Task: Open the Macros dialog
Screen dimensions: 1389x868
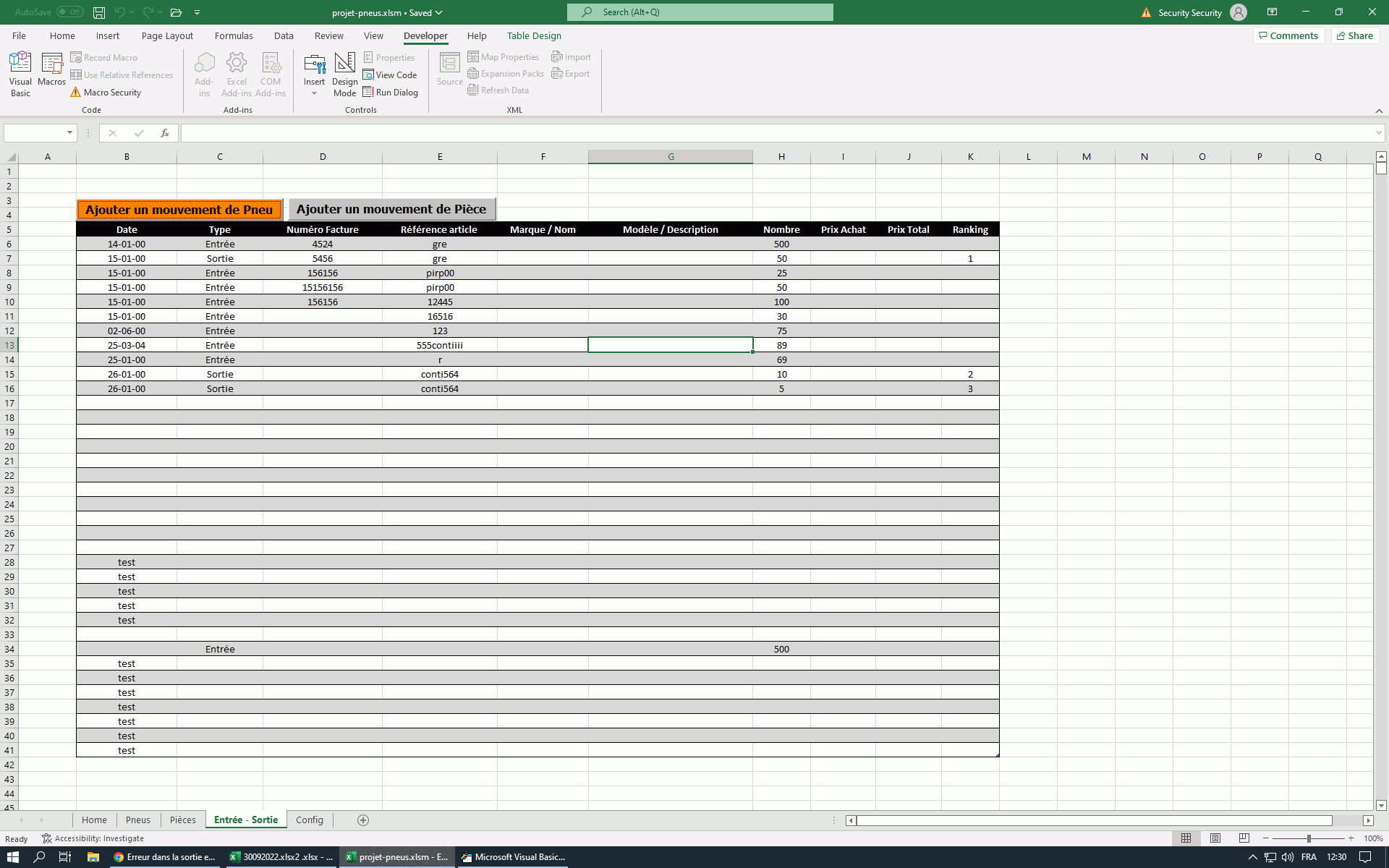Action: (52, 70)
